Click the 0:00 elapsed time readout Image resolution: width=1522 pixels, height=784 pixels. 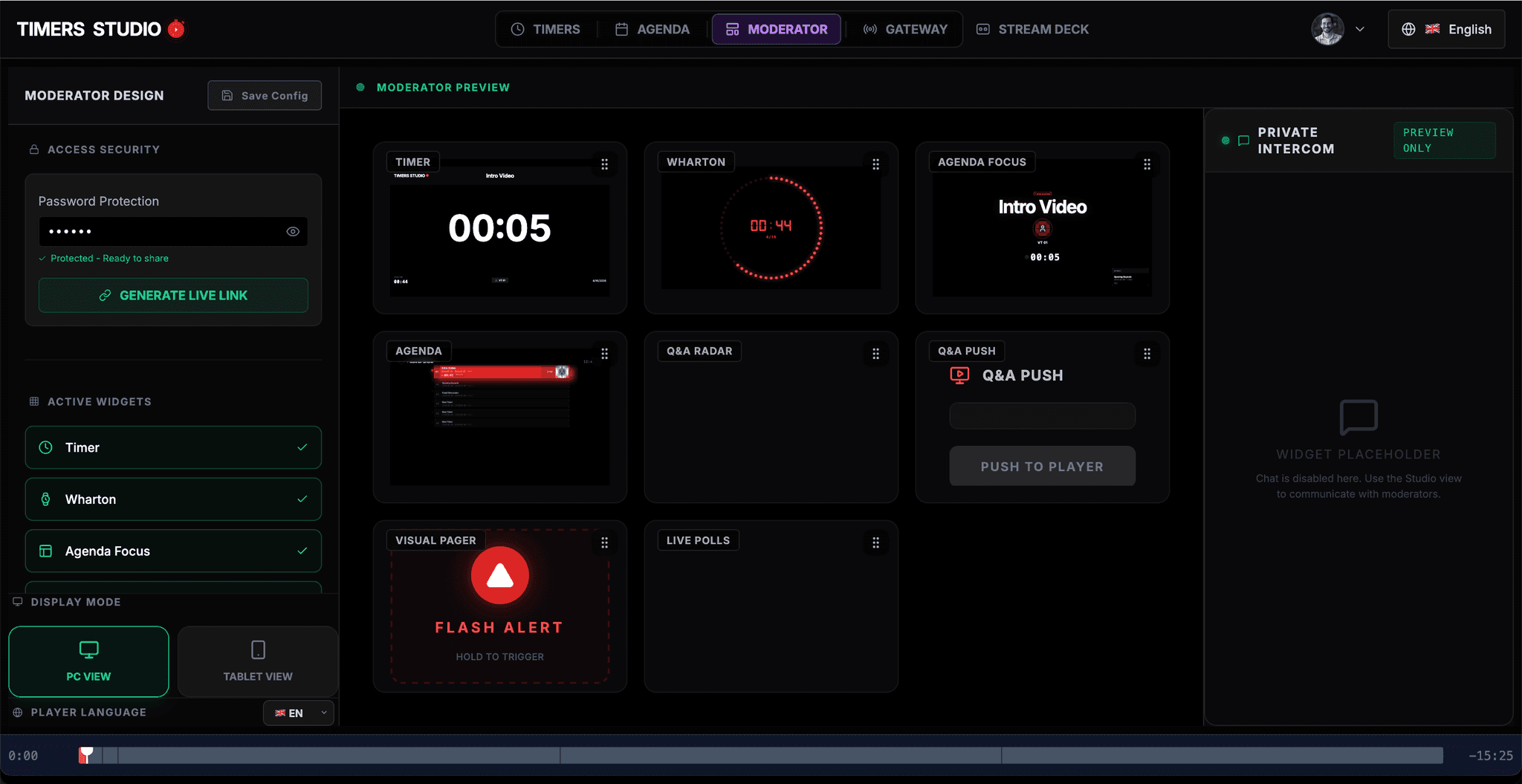23,756
